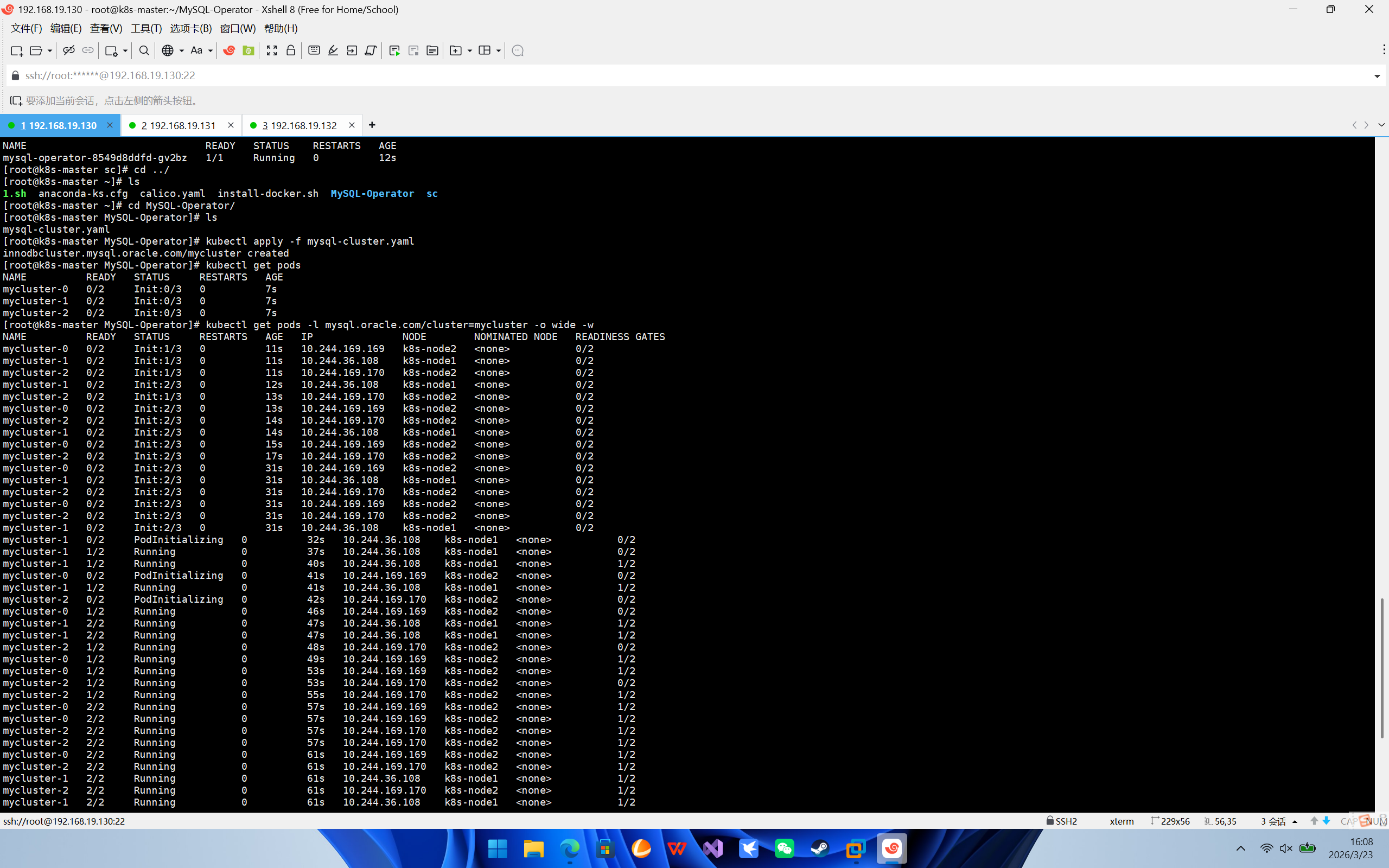Screen dimensions: 1389x868
Task: Open Steam from the taskbar
Action: (x=820, y=848)
